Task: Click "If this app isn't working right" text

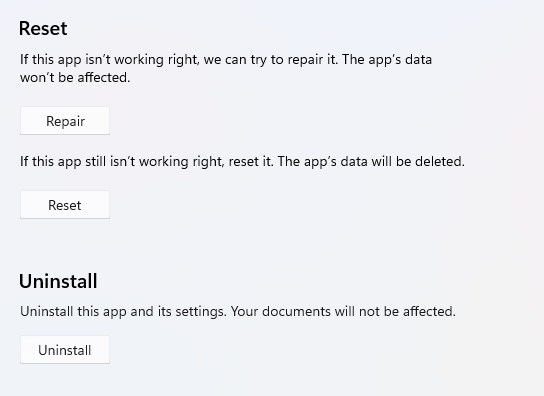Action: [x=110, y=59]
